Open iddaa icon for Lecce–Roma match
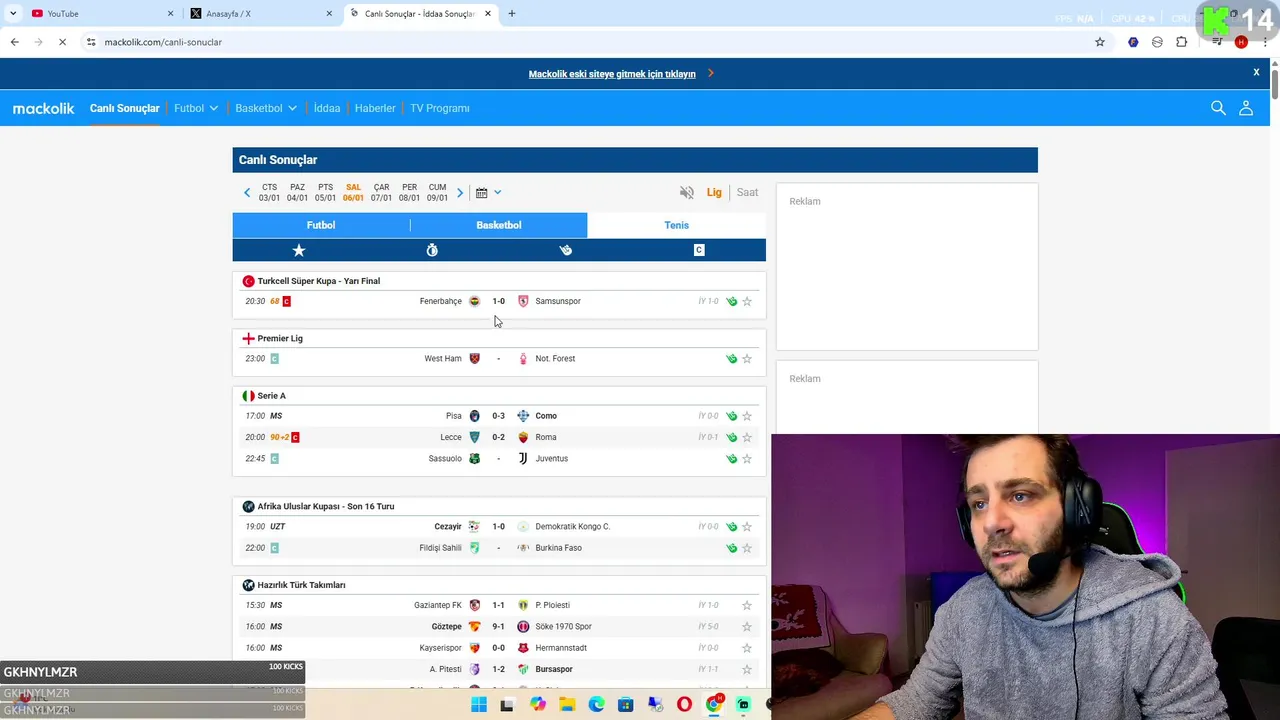The height and width of the screenshot is (720, 1280). [731, 437]
